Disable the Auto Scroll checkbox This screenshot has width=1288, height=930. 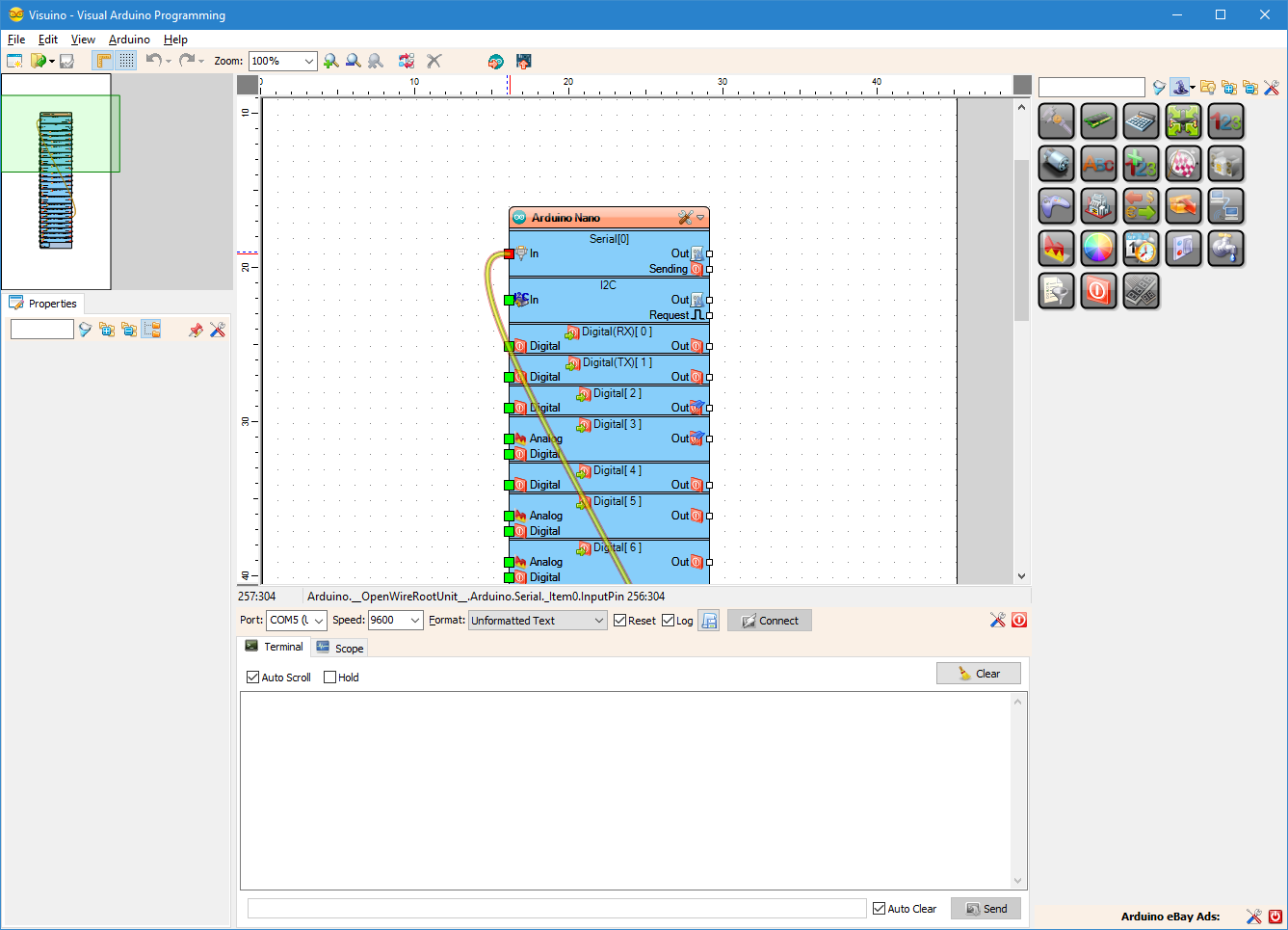coord(253,678)
